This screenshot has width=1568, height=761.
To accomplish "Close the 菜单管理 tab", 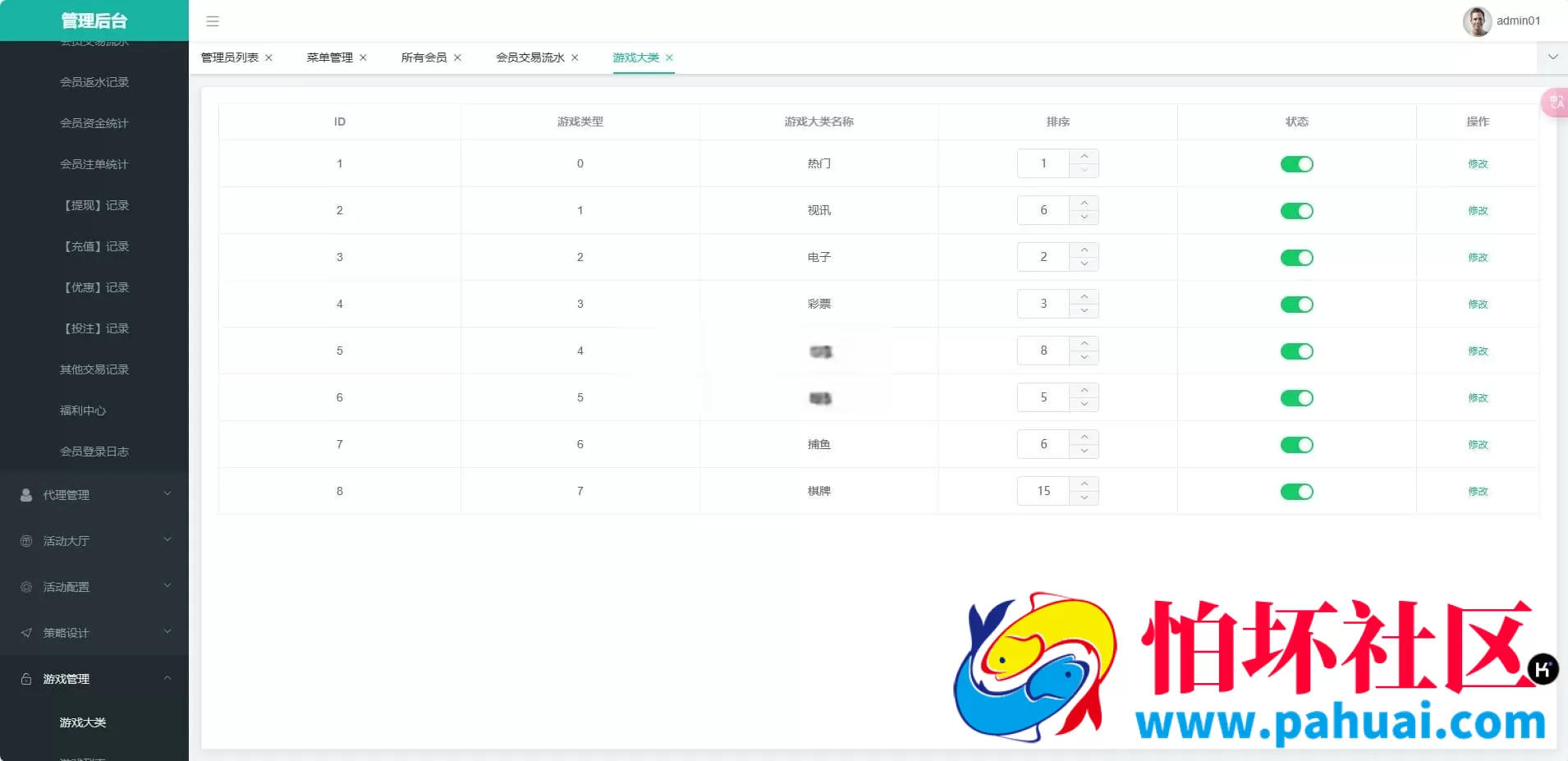I will point(363,57).
